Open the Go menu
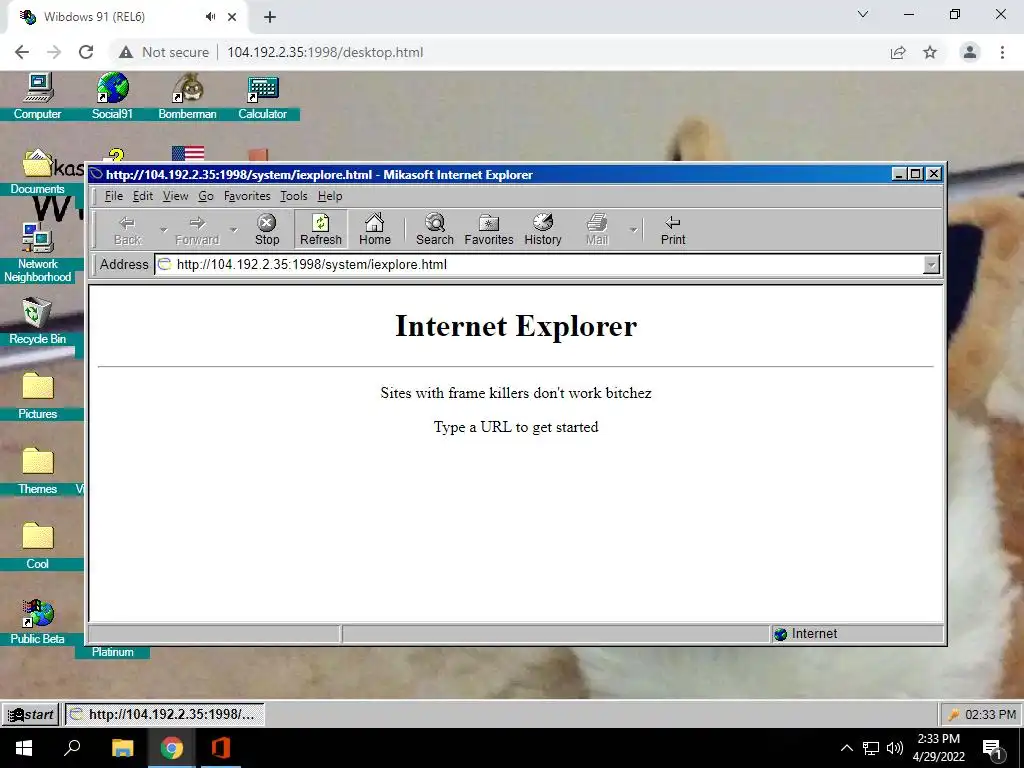The height and width of the screenshot is (768, 1024). [206, 196]
